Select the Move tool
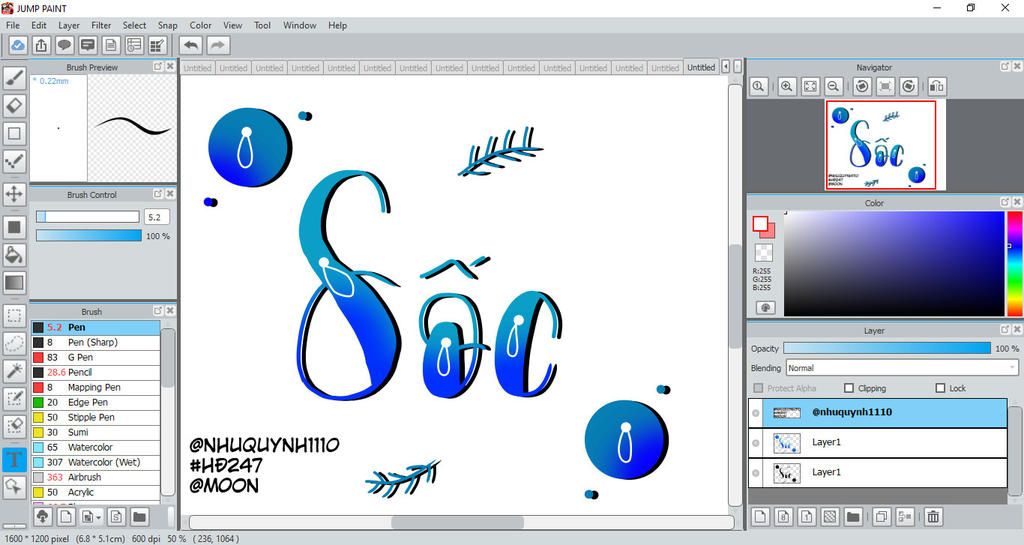The height and width of the screenshot is (545, 1024). (x=14, y=194)
